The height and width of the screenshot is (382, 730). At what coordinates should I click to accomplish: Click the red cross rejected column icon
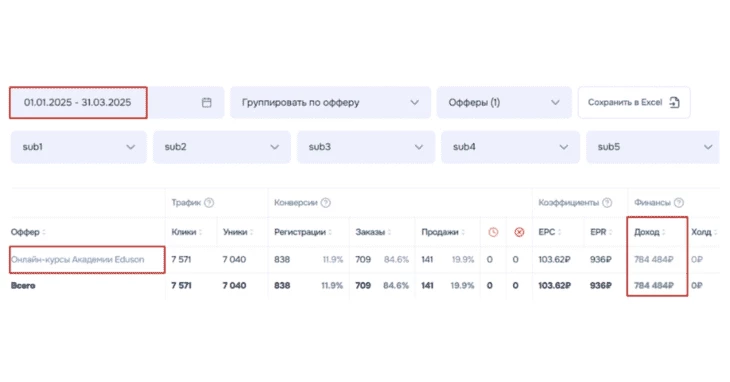(519, 232)
